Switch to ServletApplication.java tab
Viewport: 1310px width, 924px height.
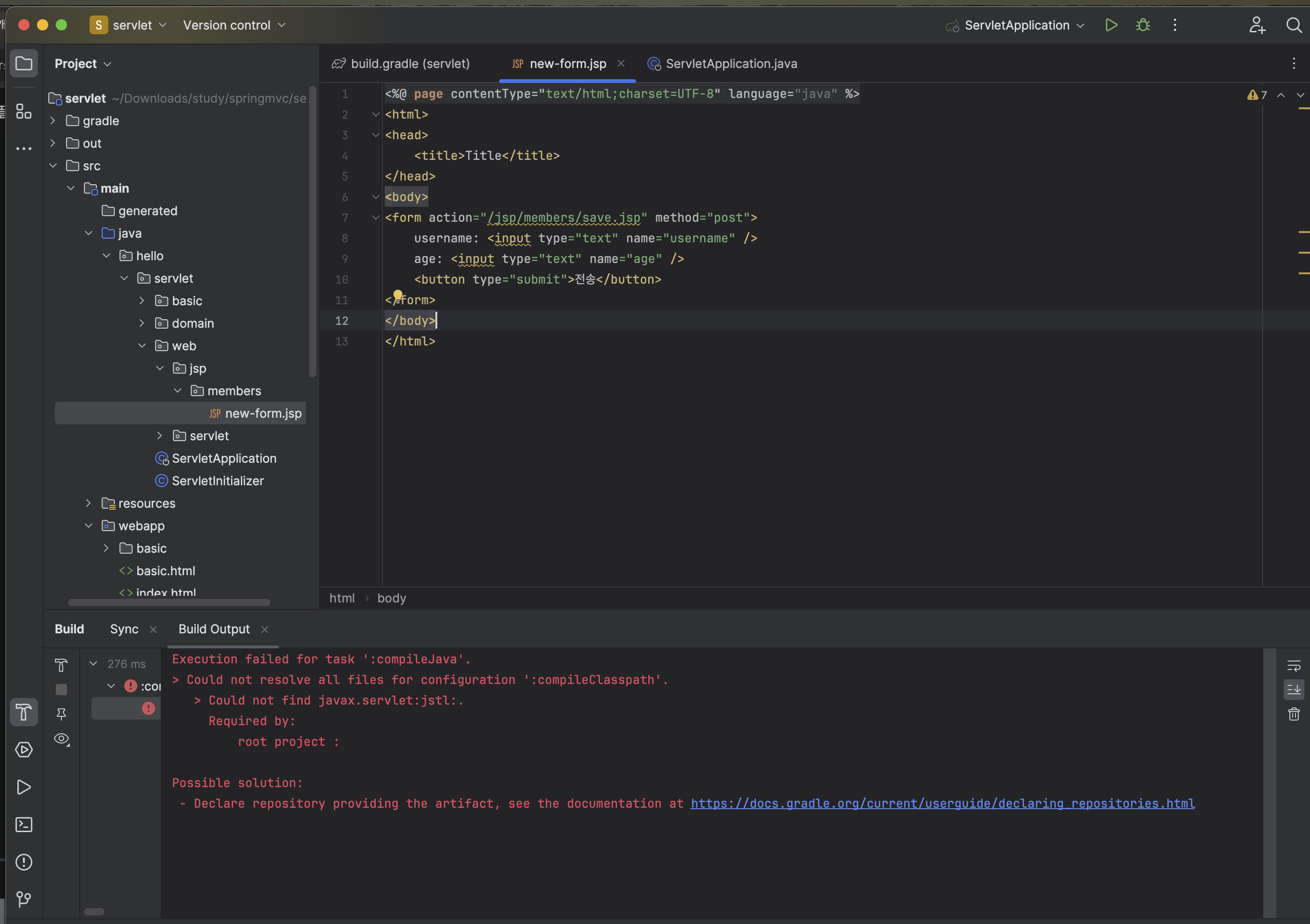click(723, 63)
